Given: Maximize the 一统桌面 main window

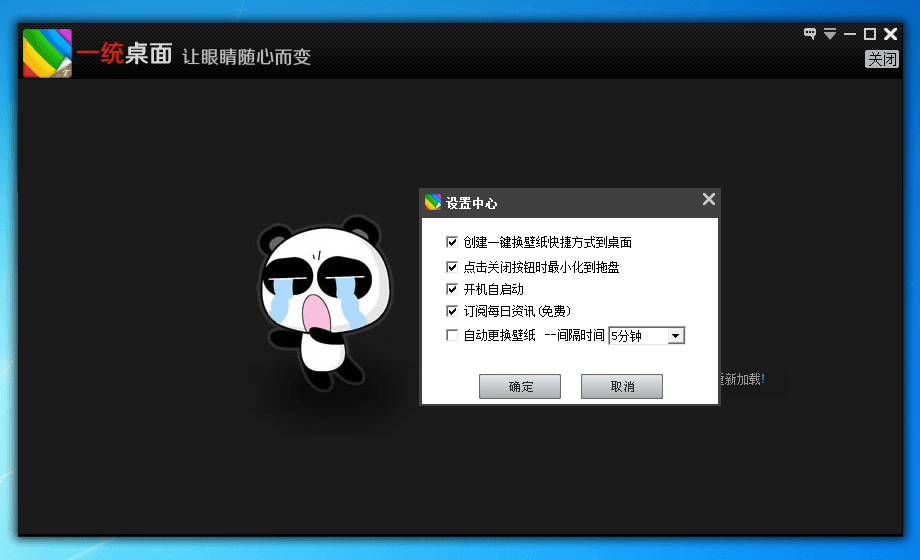Looking at the screenshot, I should point(870,34).
